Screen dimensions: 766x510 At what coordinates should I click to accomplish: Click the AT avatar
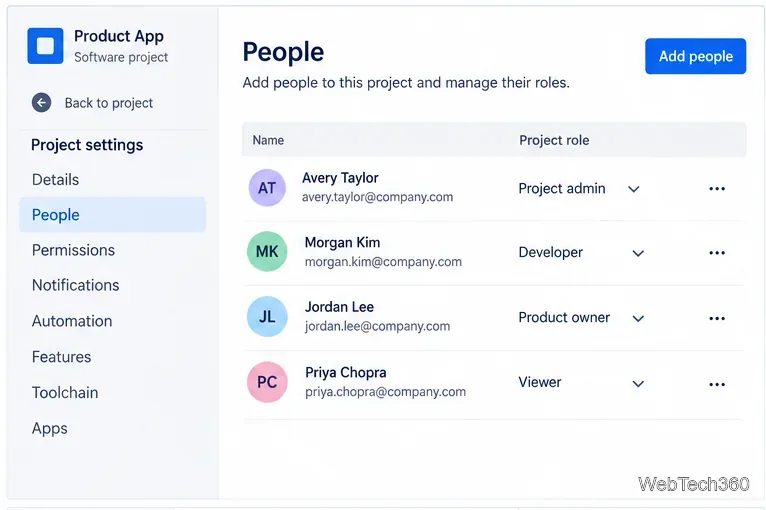[267, 188]
